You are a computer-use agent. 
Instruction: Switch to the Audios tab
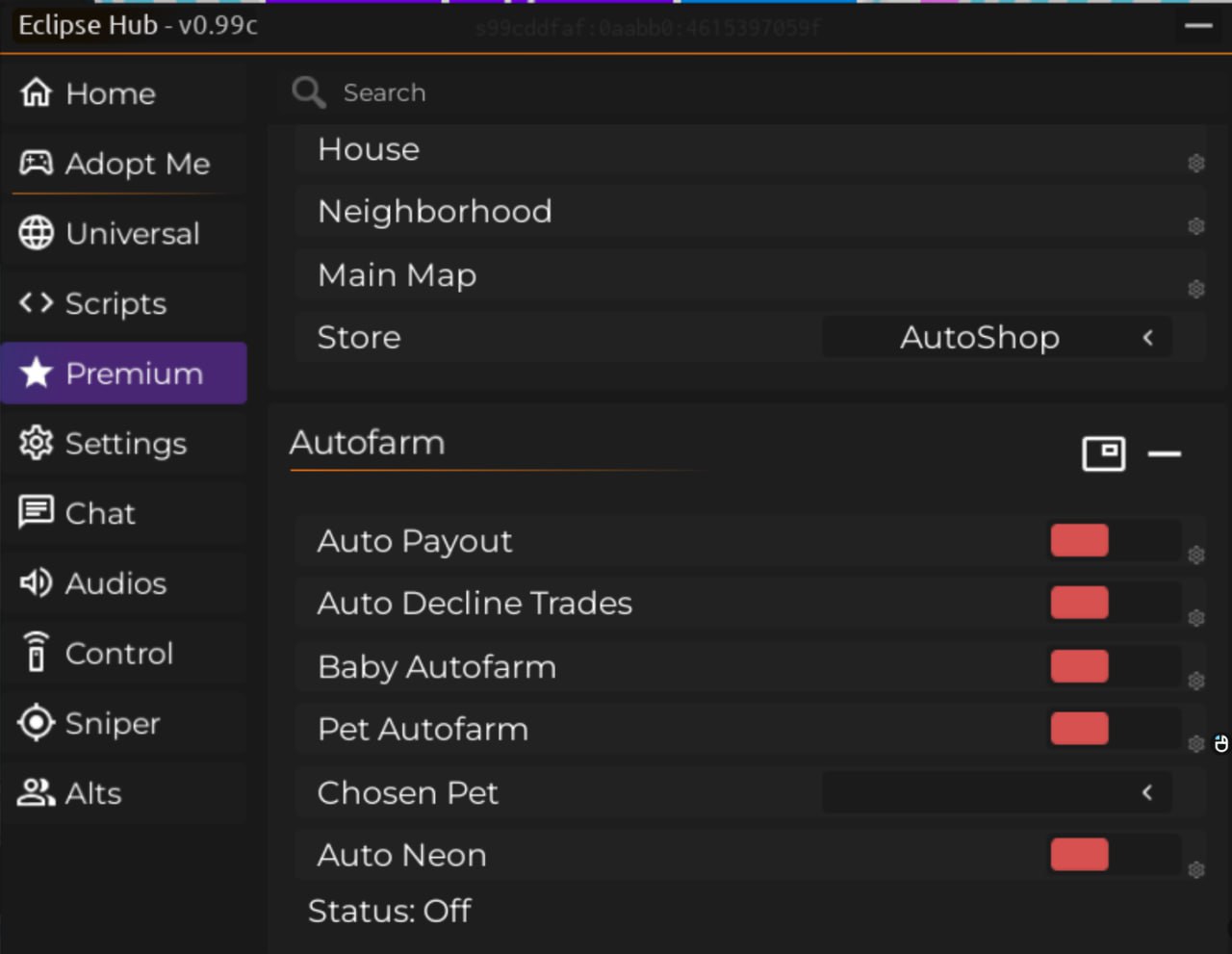click(x=124, y=582)
